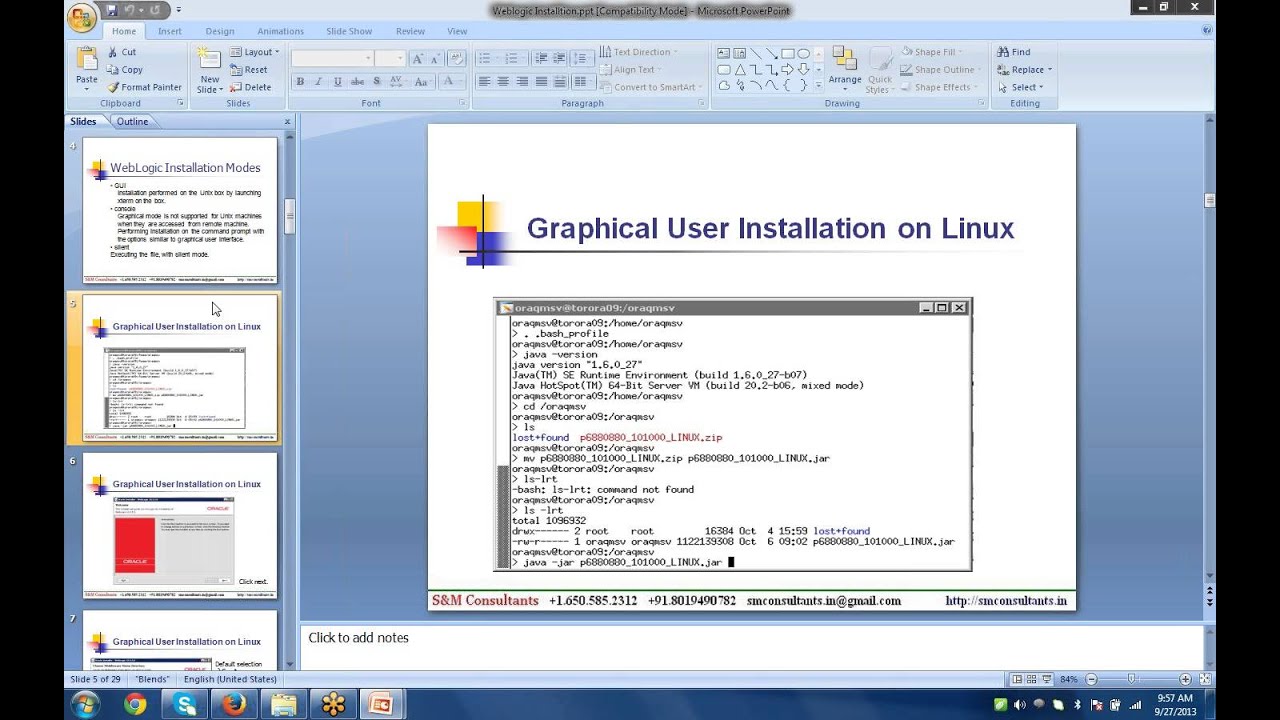Viewport: 1280px width, 720px height.
Task: Open the Design ribbon tab
Action: pyautogui.click(x=220, y=31)
